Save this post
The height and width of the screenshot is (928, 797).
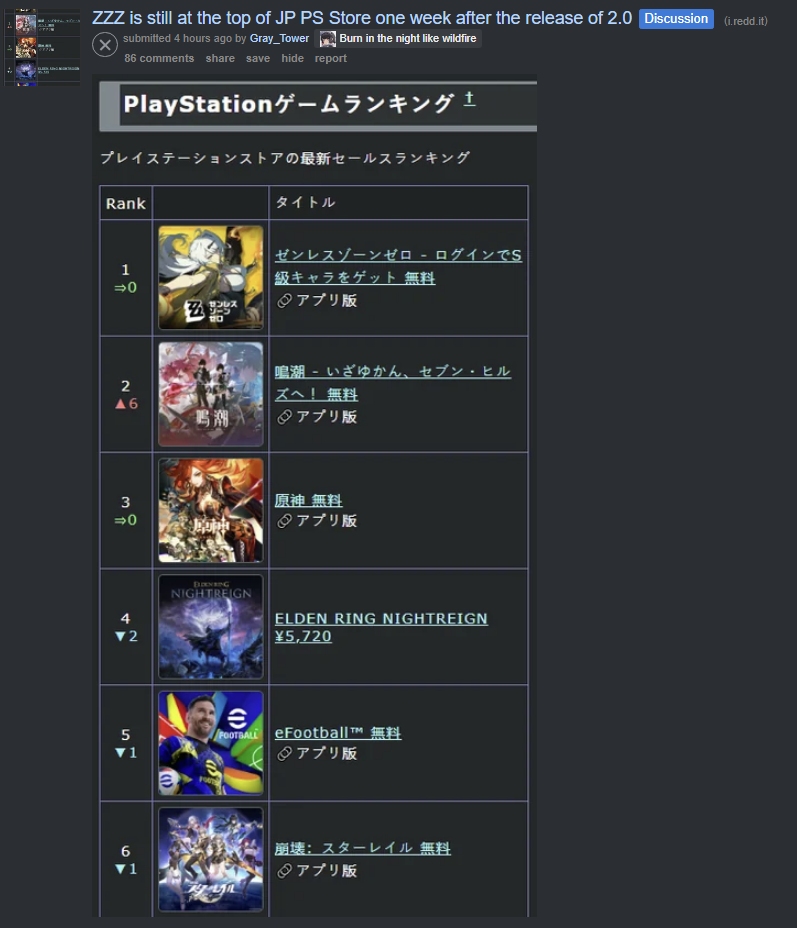tap(258, 59)
